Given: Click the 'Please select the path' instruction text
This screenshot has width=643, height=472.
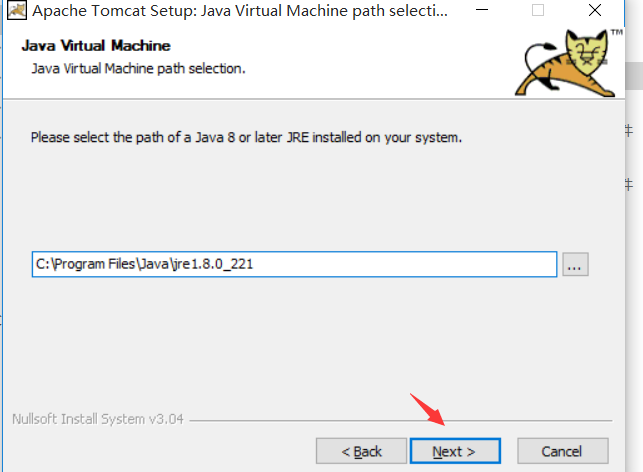Looking at the screenshot, I should [246, 137].
